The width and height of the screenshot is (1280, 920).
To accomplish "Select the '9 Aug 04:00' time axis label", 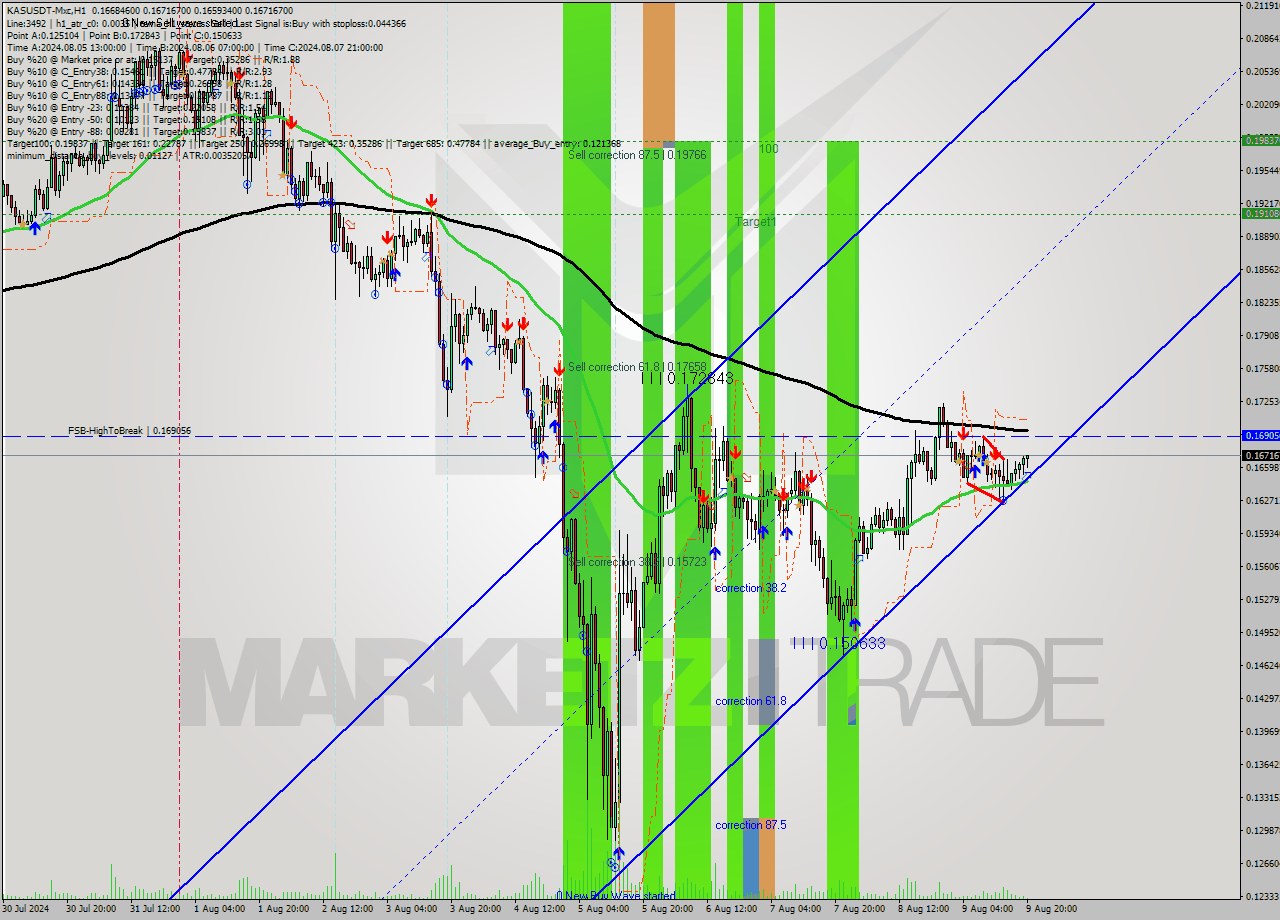I will 987,909.
